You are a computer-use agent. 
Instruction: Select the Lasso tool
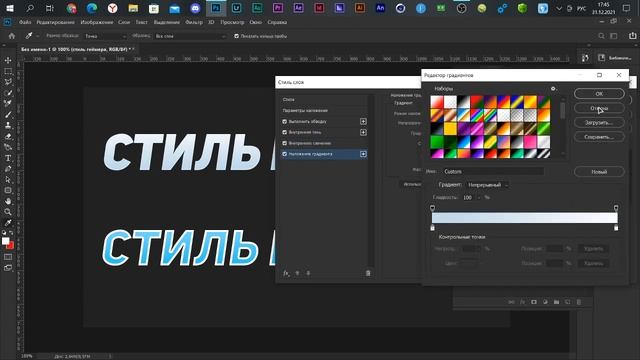click(x=8, y=82)
